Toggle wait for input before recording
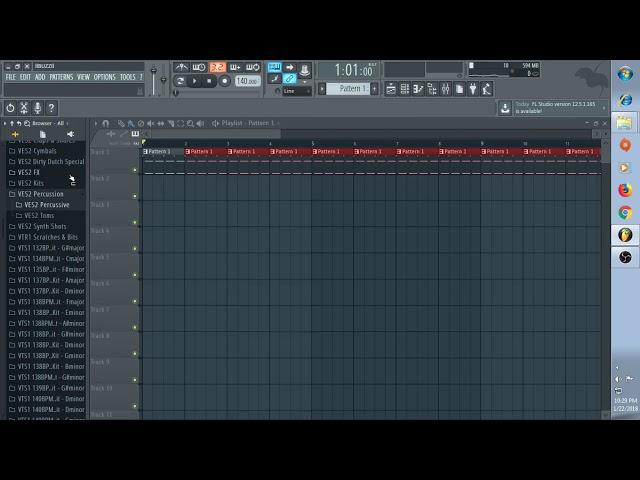 [199, 67]
